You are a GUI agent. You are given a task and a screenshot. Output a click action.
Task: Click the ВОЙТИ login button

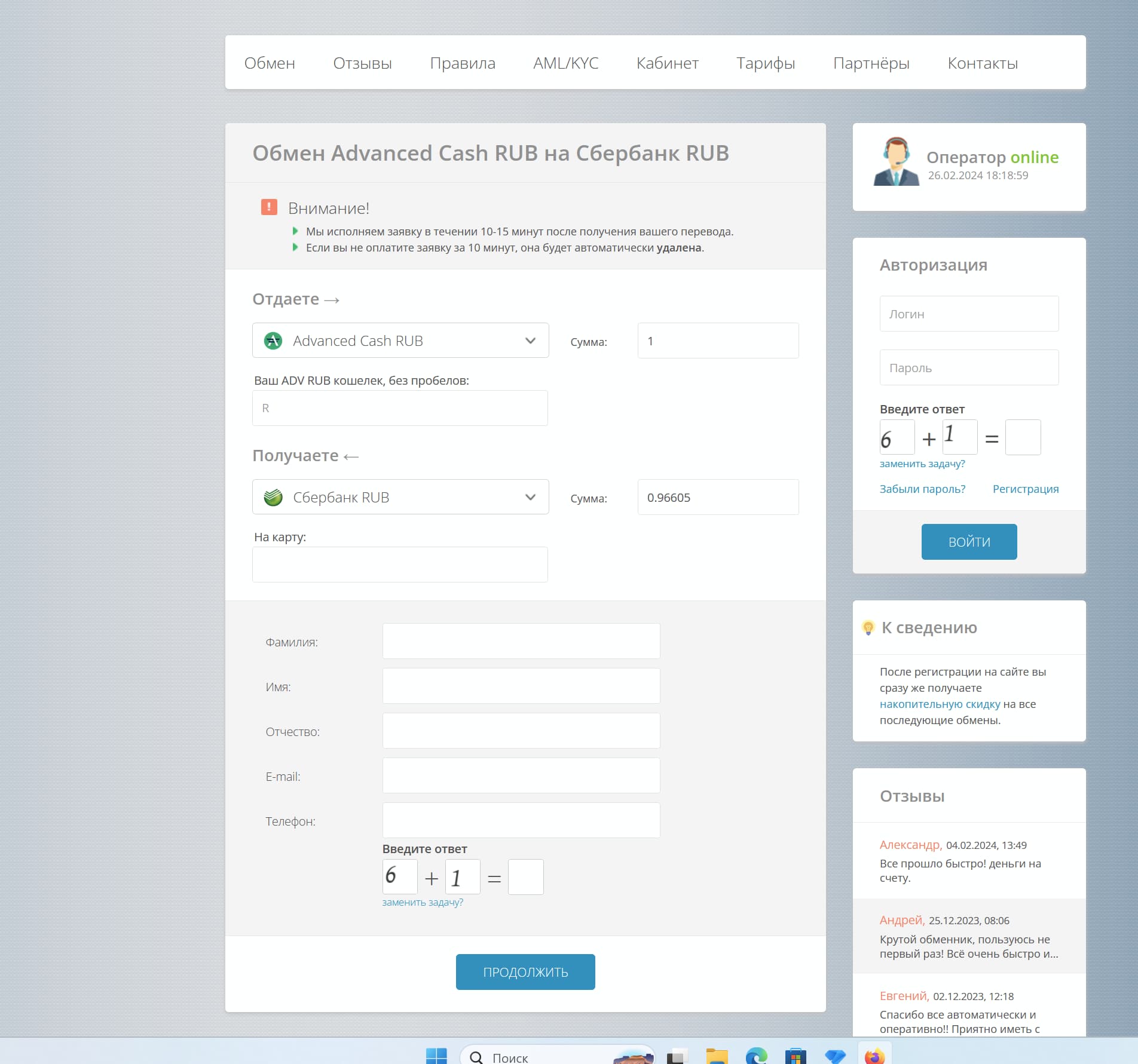click(969, 542)
